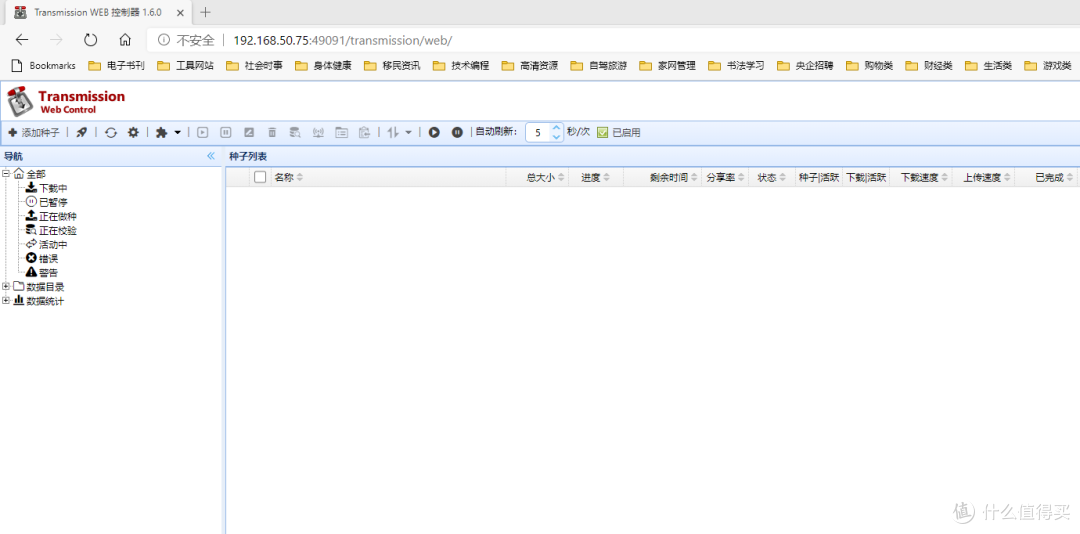Viewport: 1080px width, 534px height.
Task: Click the trash remove torrent icon
Action: (x=272, y=132)
